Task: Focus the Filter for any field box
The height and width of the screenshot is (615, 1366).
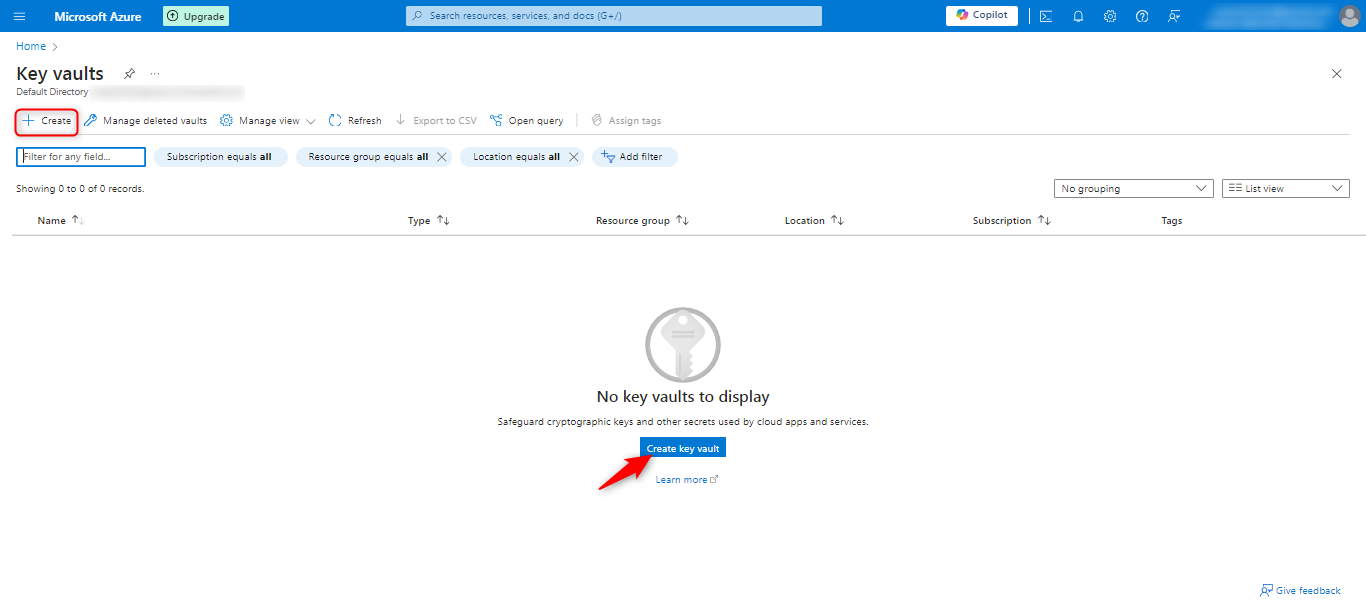Action: [81, 157]
